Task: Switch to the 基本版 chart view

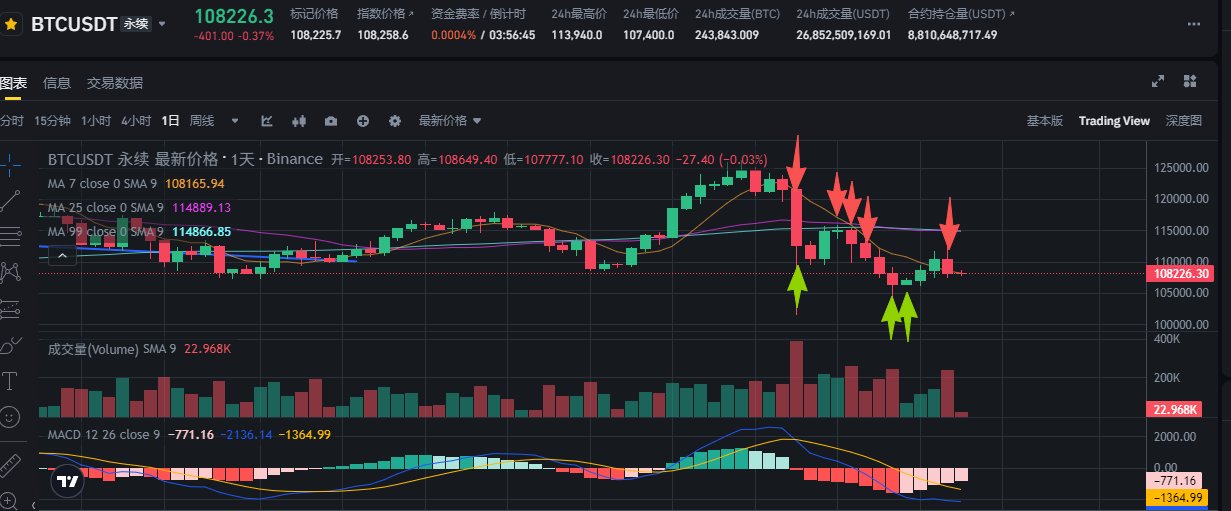Action: [x=1045, y=121]
